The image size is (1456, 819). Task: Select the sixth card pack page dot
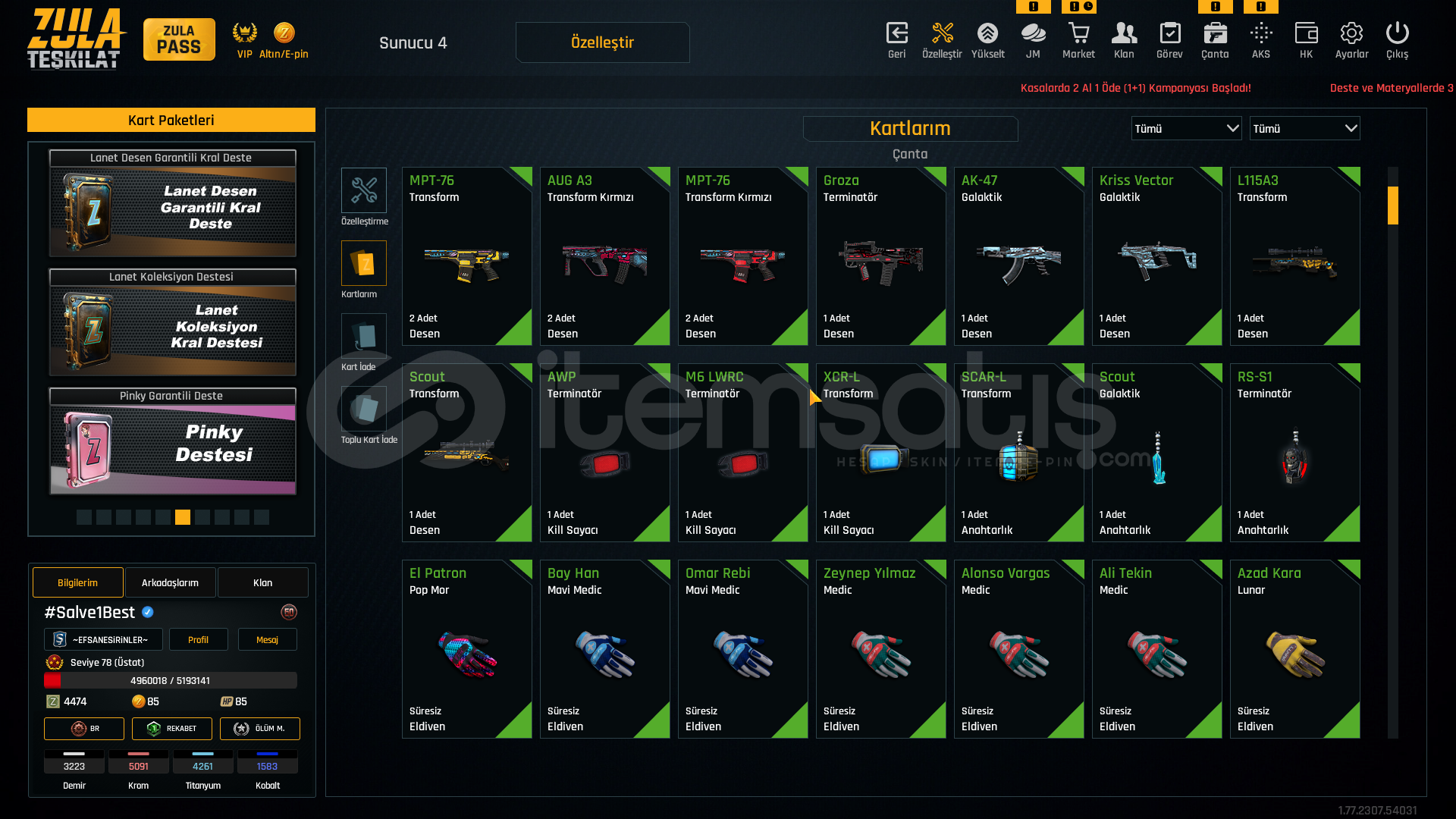[x=183, y=517]
